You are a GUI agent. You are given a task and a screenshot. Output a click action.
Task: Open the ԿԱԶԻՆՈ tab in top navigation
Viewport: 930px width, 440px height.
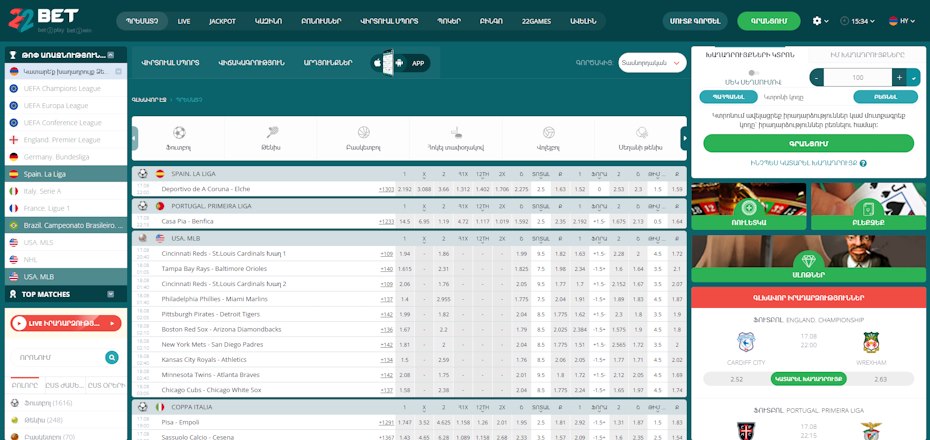click(x=269, y=21)
